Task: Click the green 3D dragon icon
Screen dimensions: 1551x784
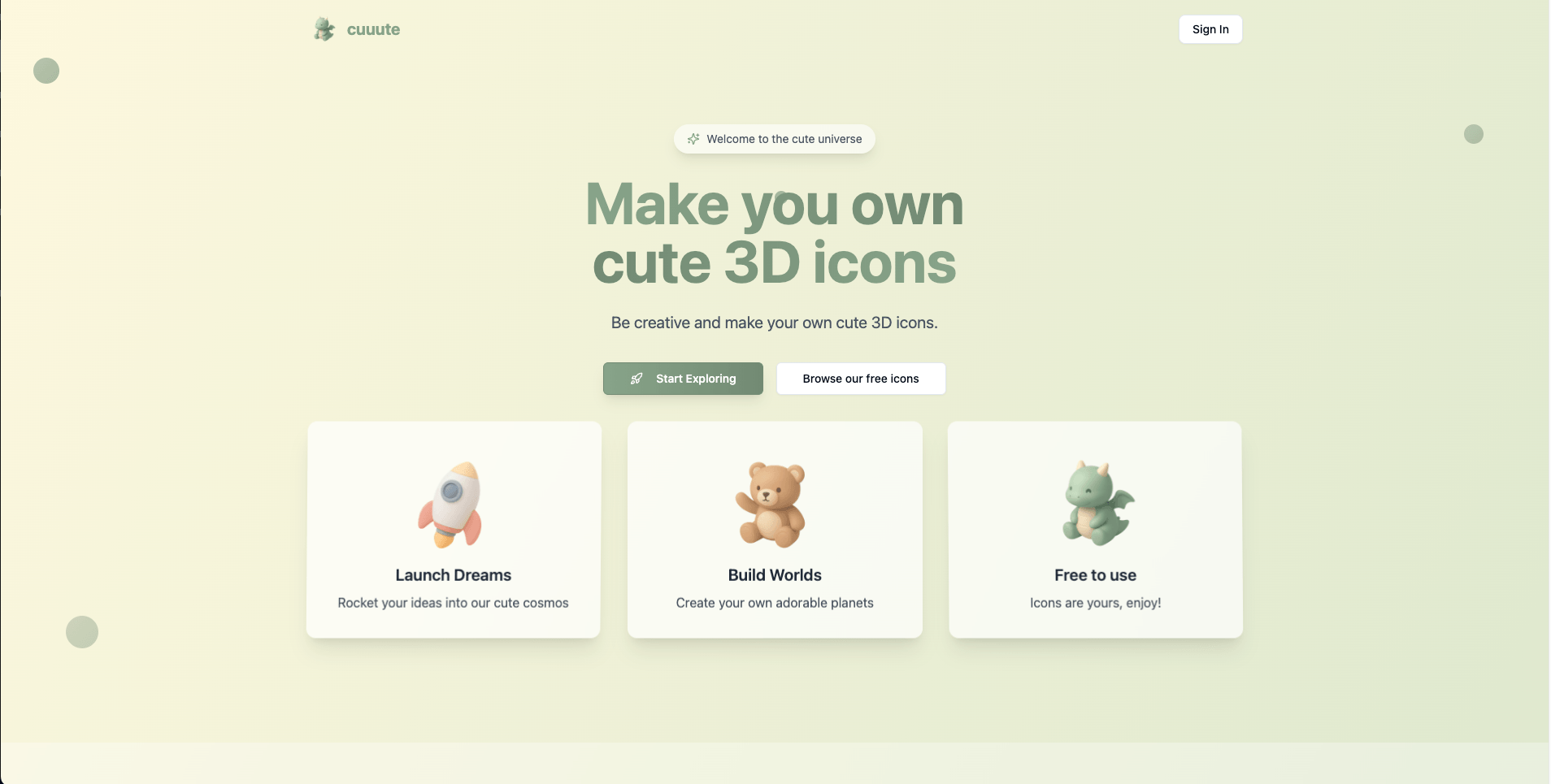Action: click(1097, 504)
